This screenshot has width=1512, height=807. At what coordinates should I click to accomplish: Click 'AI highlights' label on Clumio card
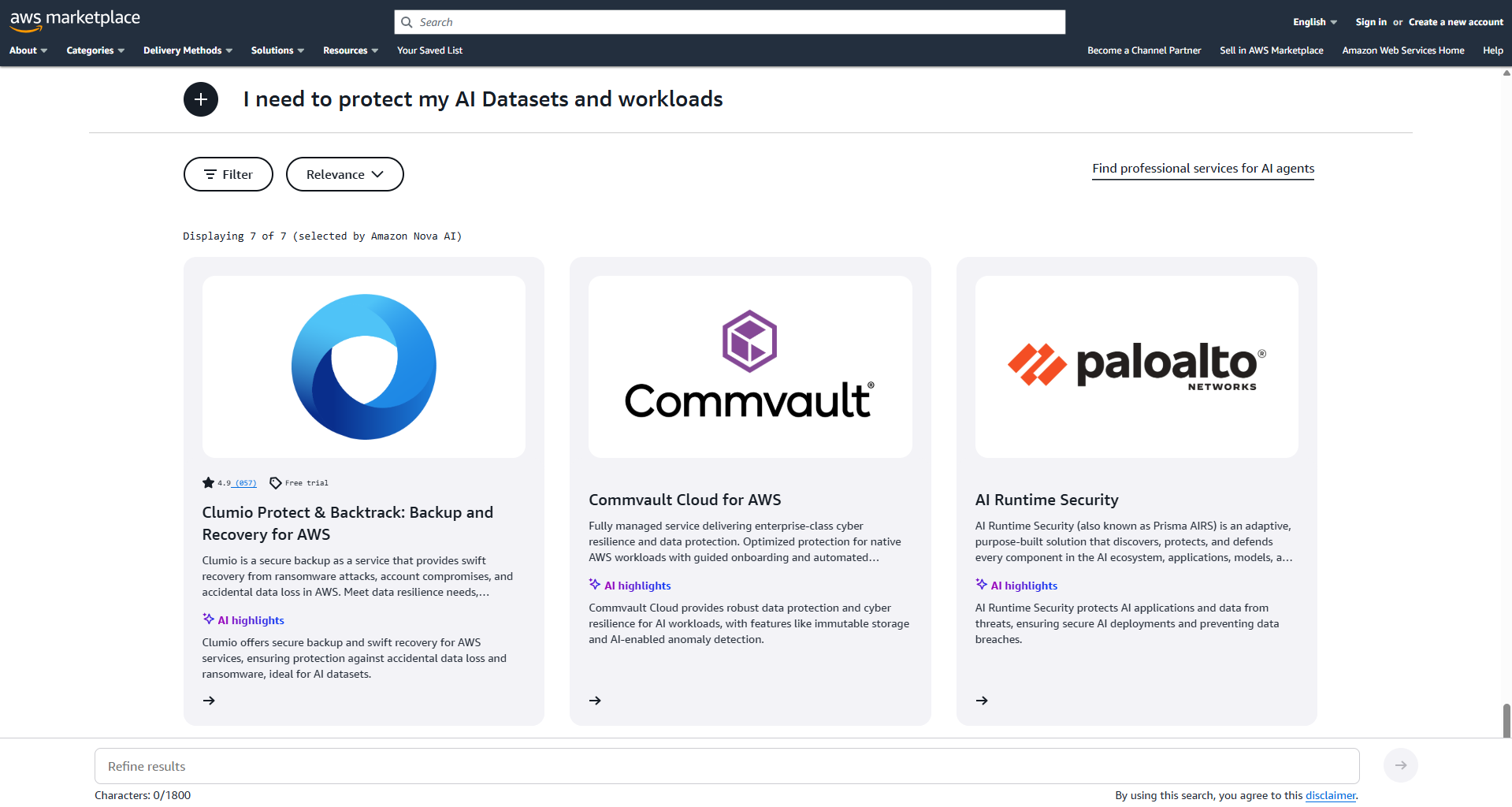click(251, 620)
